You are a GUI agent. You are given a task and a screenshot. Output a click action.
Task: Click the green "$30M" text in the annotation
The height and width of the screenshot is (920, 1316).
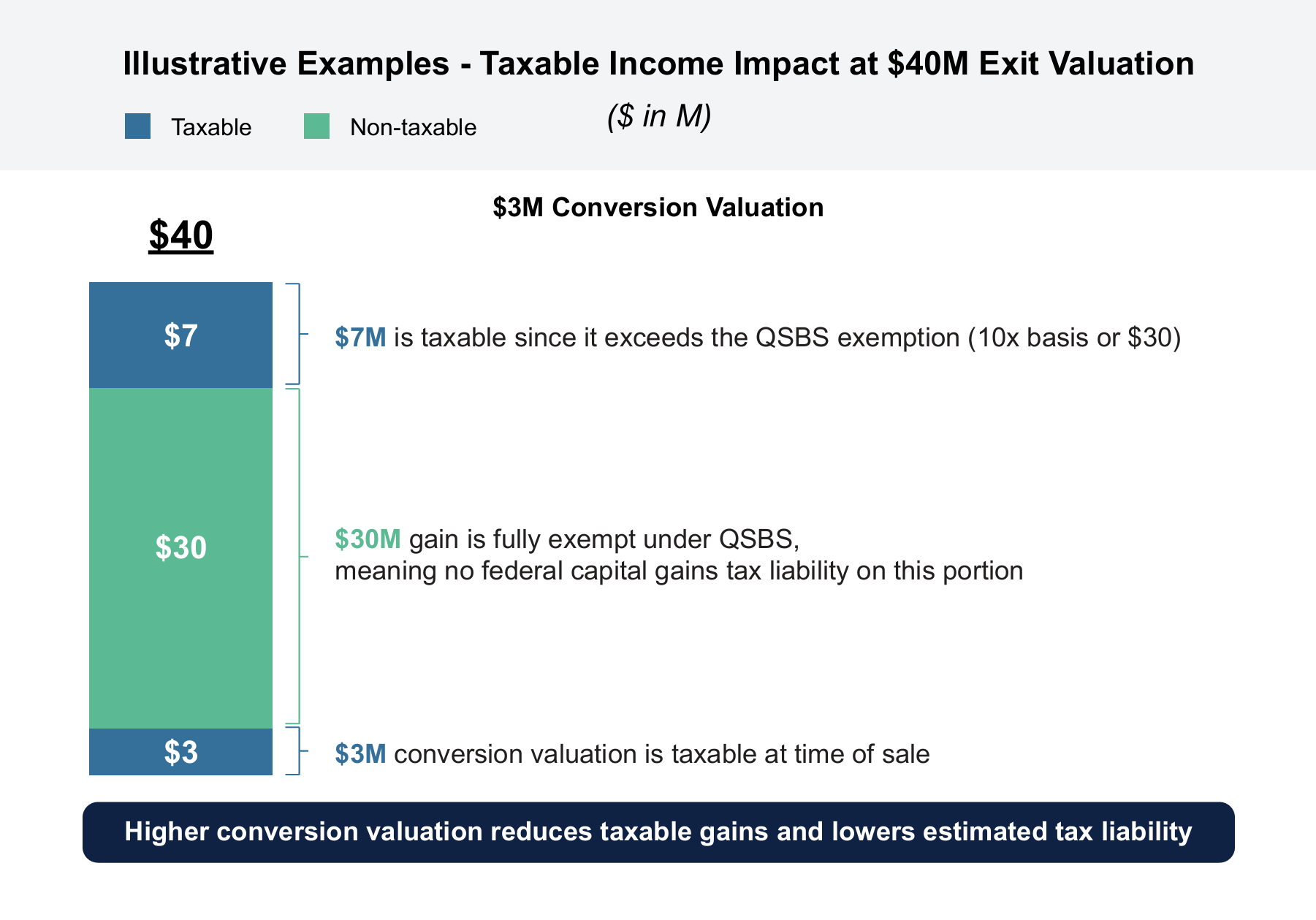pyautogui.click(x=368, y=539)
